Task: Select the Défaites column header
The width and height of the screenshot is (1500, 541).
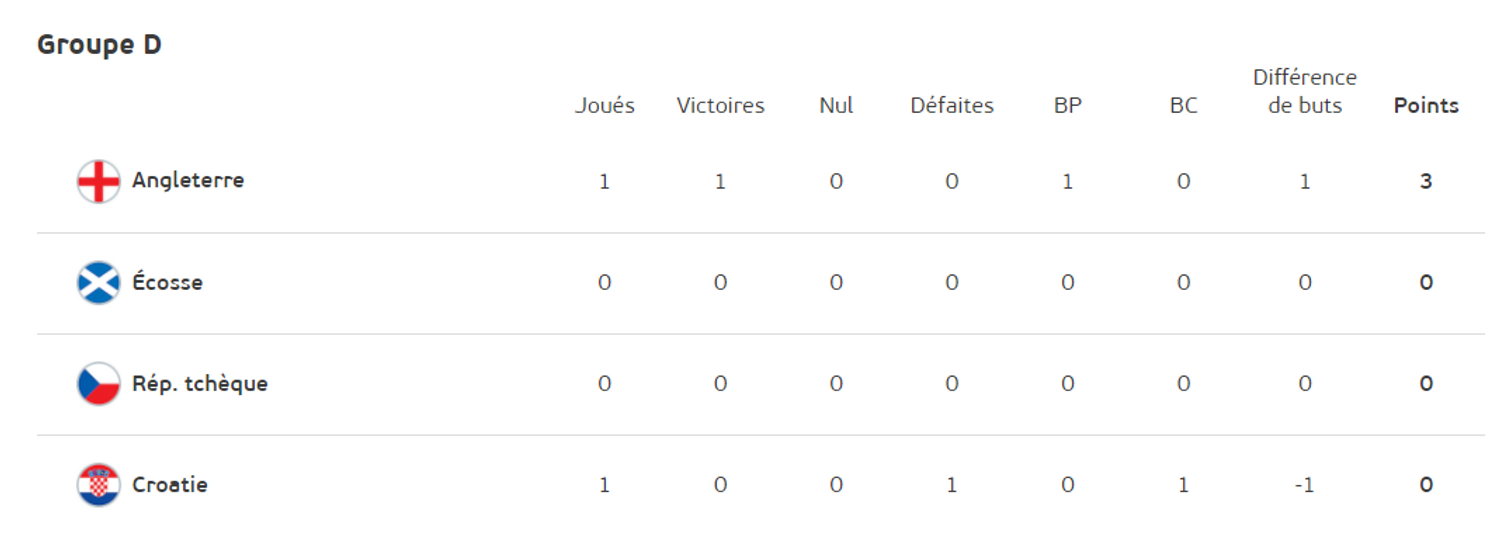Action: point(952,106)
